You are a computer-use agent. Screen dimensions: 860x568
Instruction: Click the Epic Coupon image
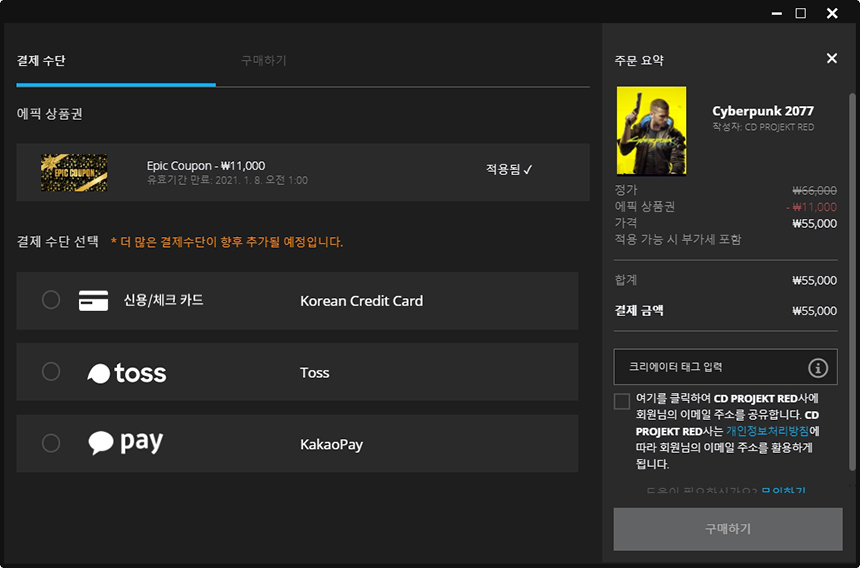click(x=74, y=173)
